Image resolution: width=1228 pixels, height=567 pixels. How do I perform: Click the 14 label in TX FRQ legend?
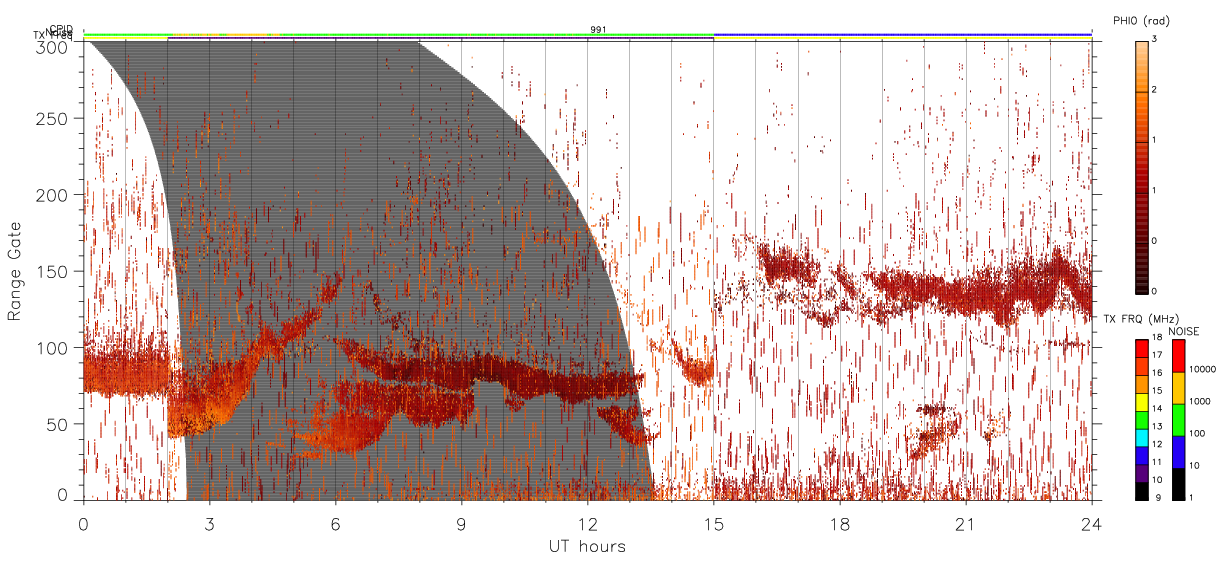tap(1157, 409)
